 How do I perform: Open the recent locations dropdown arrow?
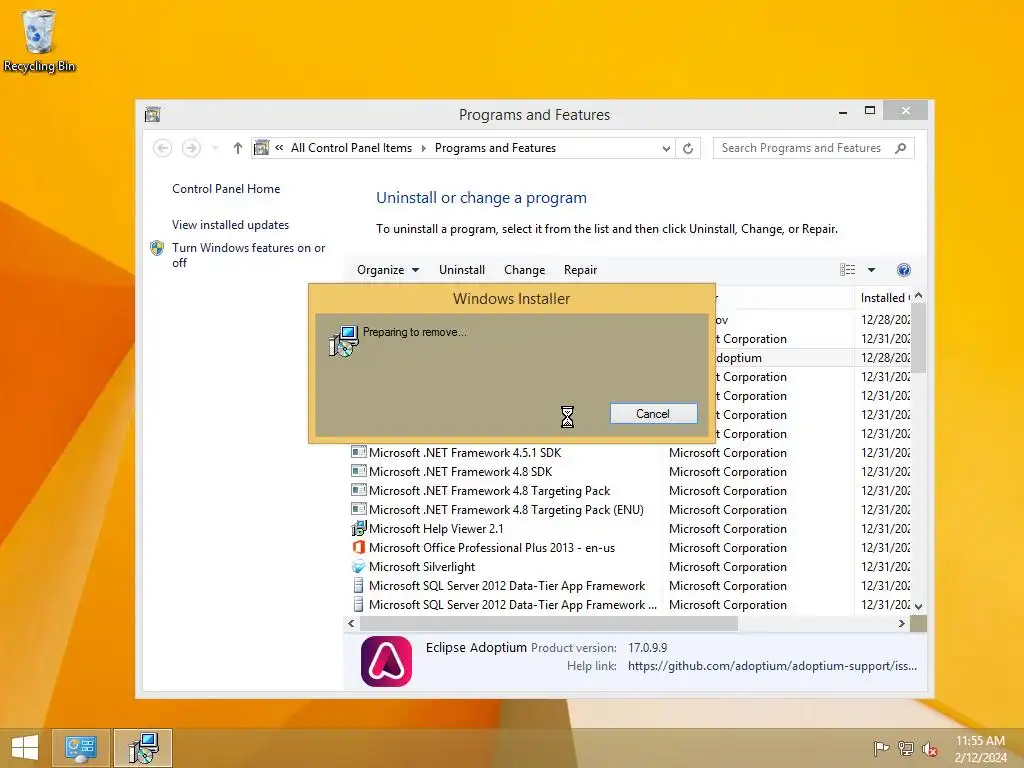(215, 148)
